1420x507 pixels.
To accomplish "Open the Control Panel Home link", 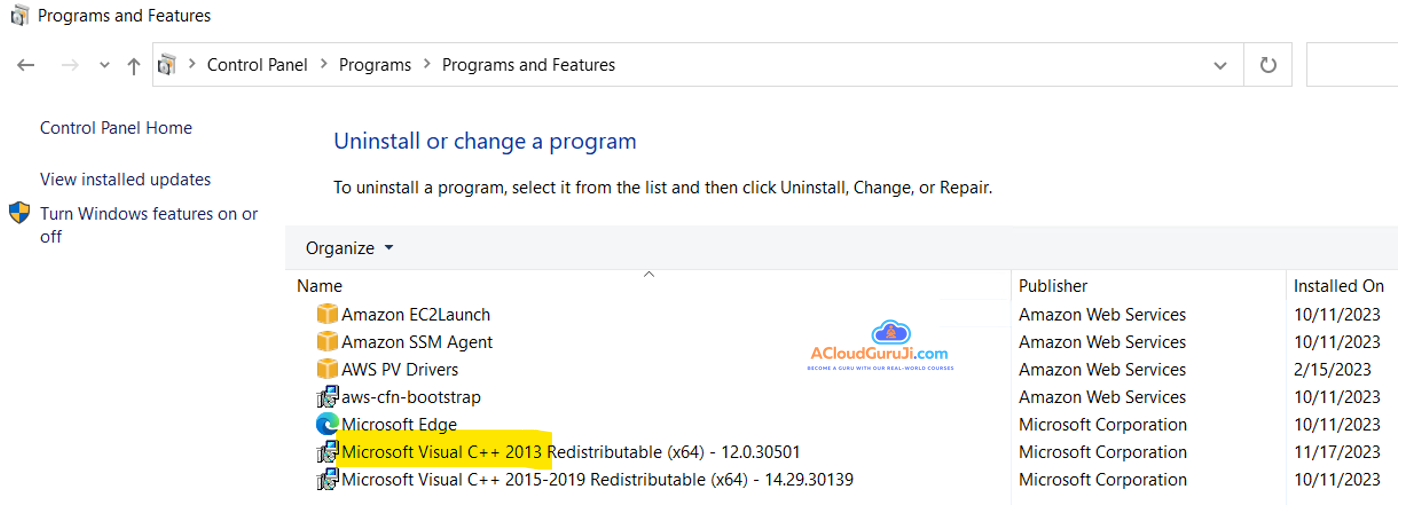I will tap(116, 128).
